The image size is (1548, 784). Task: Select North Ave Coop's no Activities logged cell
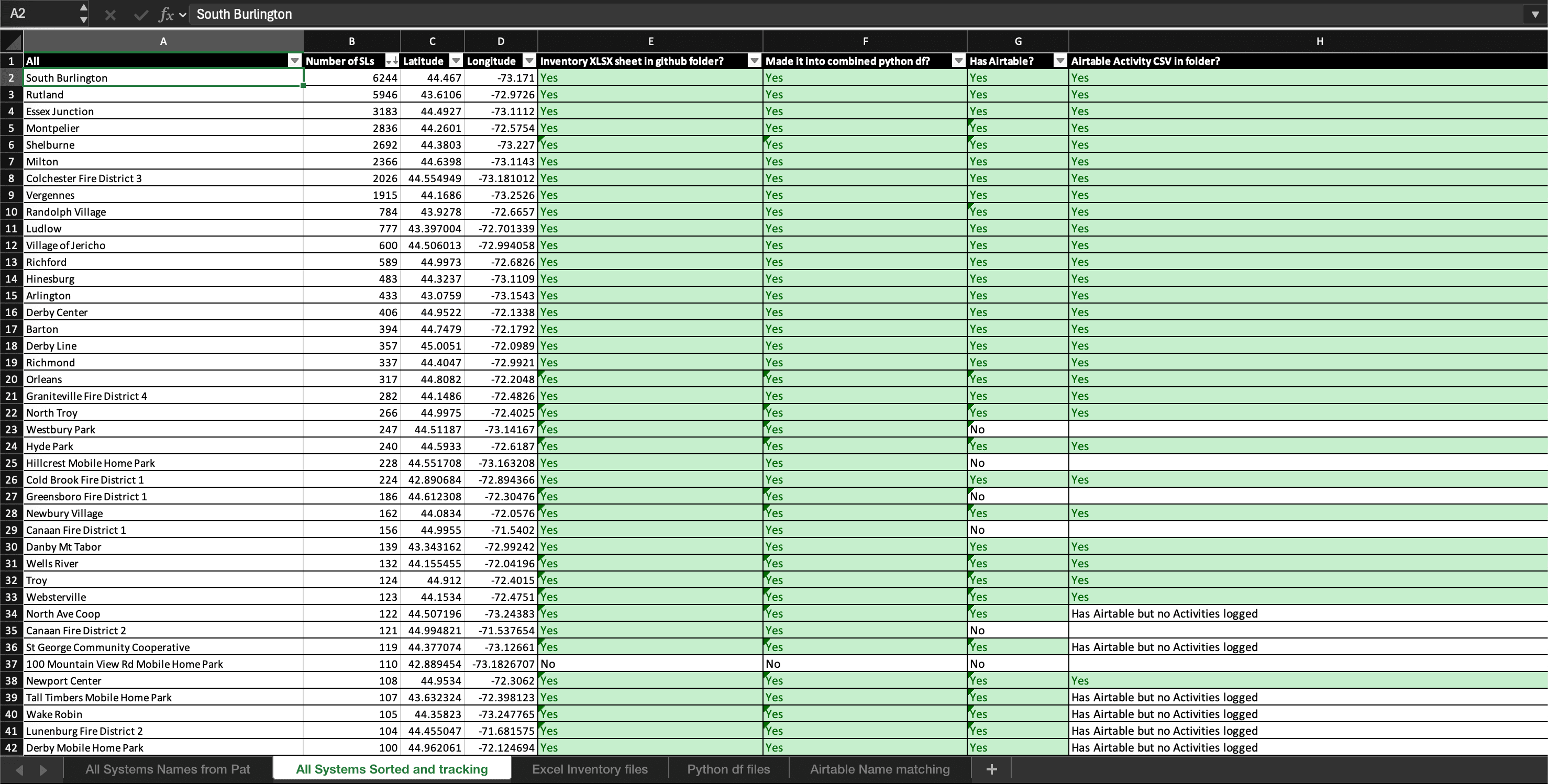click(x=1308, y=613)
